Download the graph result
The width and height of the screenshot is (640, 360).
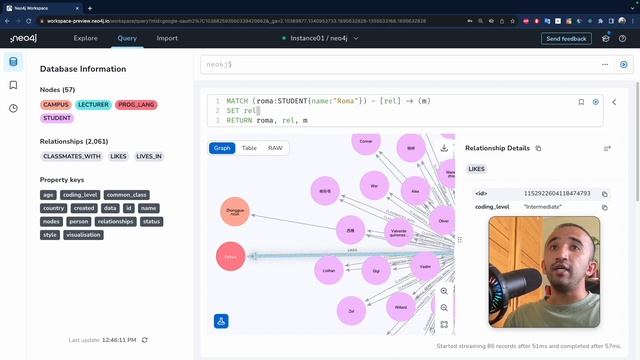pyautogui.click(x=444, y=148)
